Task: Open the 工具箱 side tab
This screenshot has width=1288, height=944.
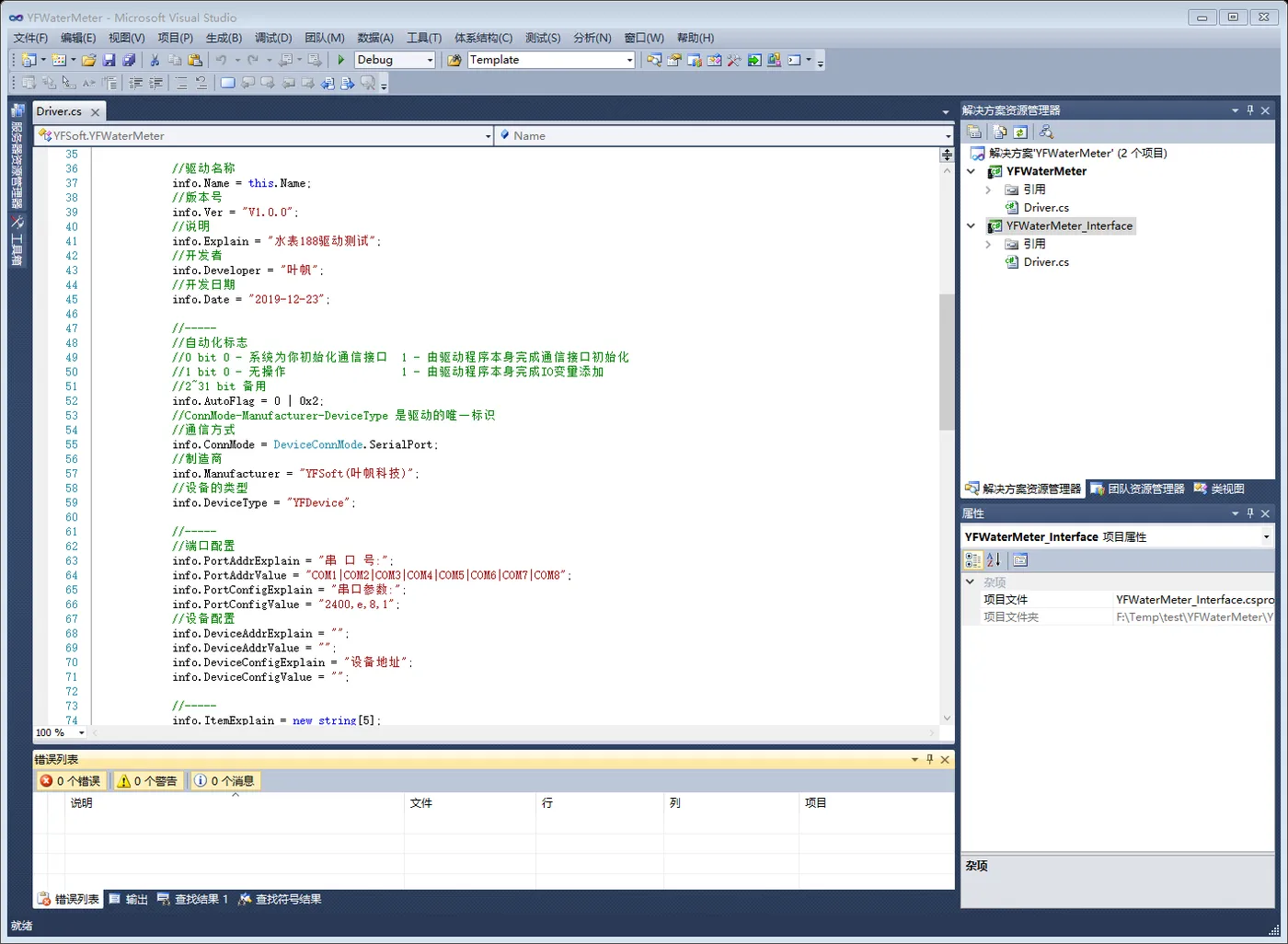Action: click(17, 242)
